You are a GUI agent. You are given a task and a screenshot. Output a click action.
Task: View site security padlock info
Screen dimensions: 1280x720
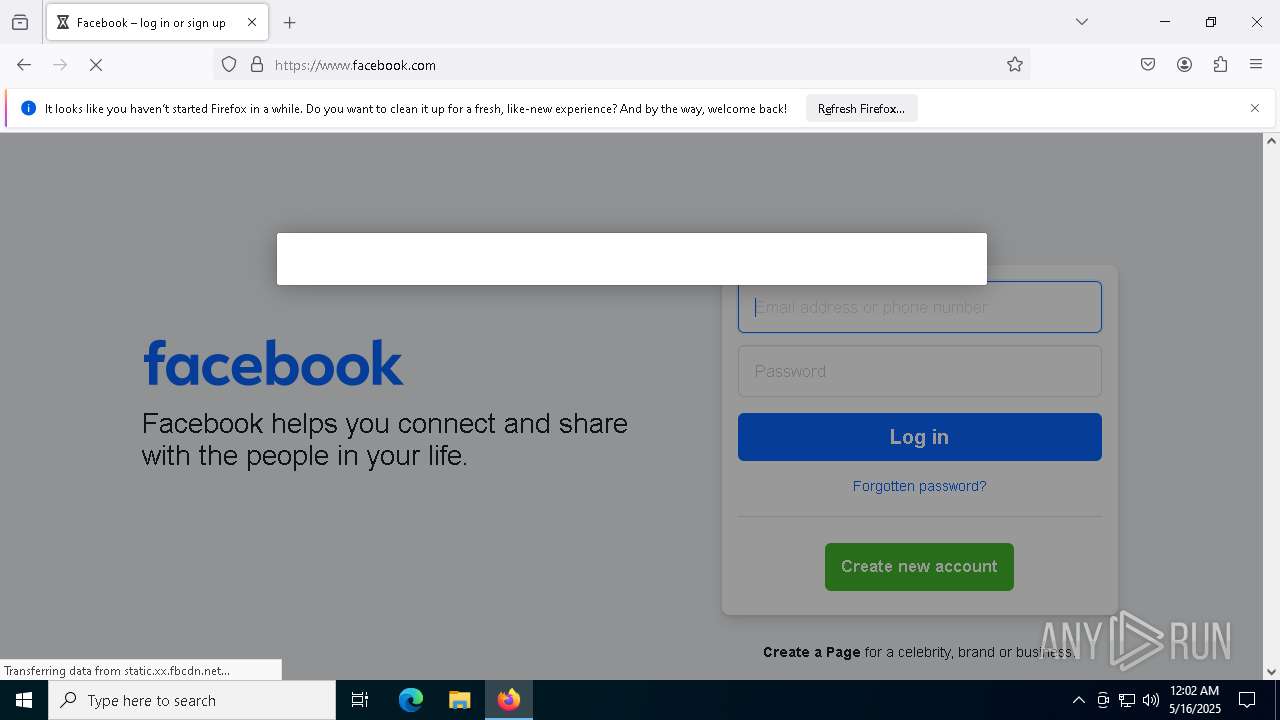tap(257, 65)
